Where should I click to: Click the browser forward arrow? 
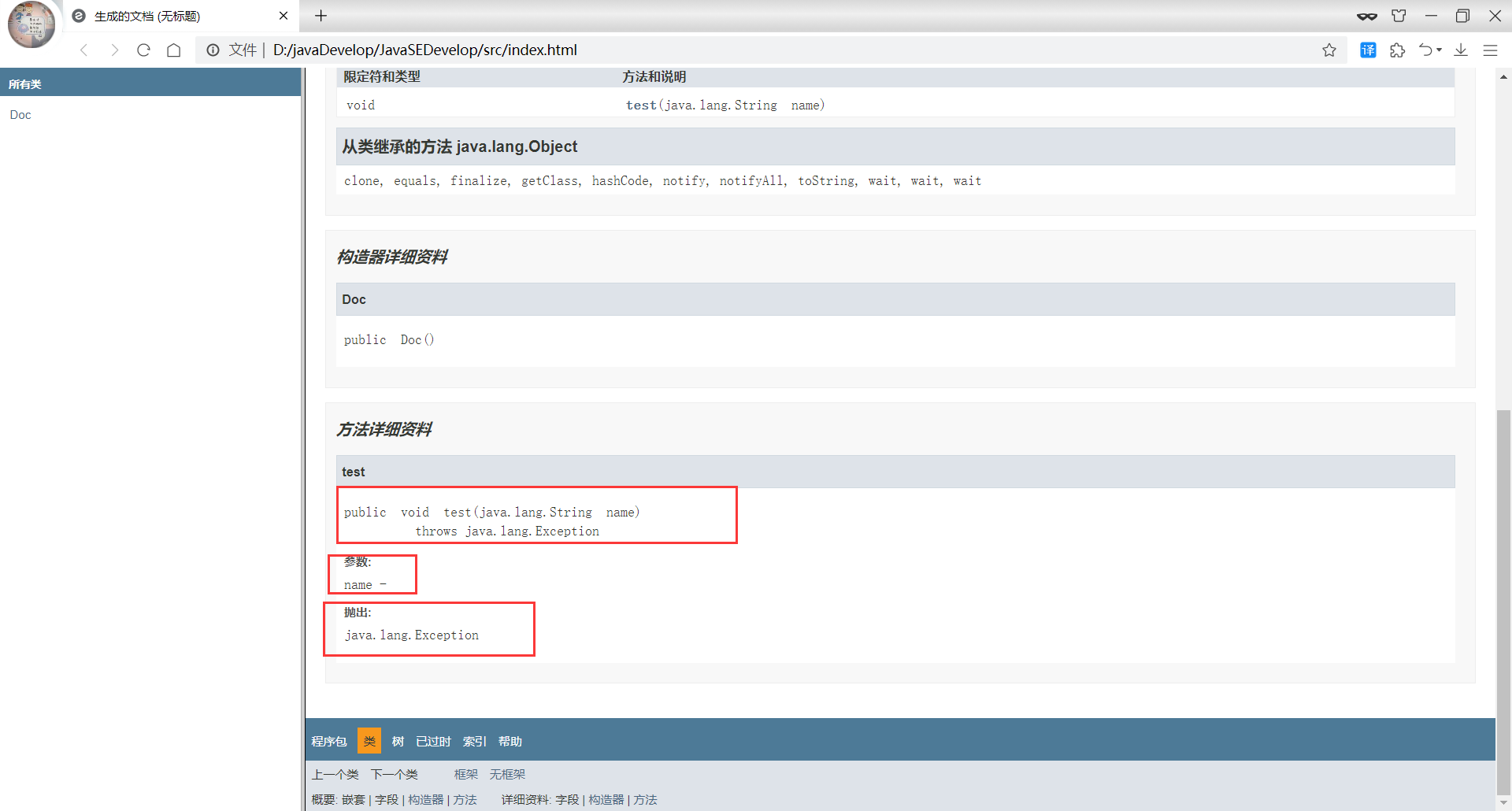(x=114, y=50)
